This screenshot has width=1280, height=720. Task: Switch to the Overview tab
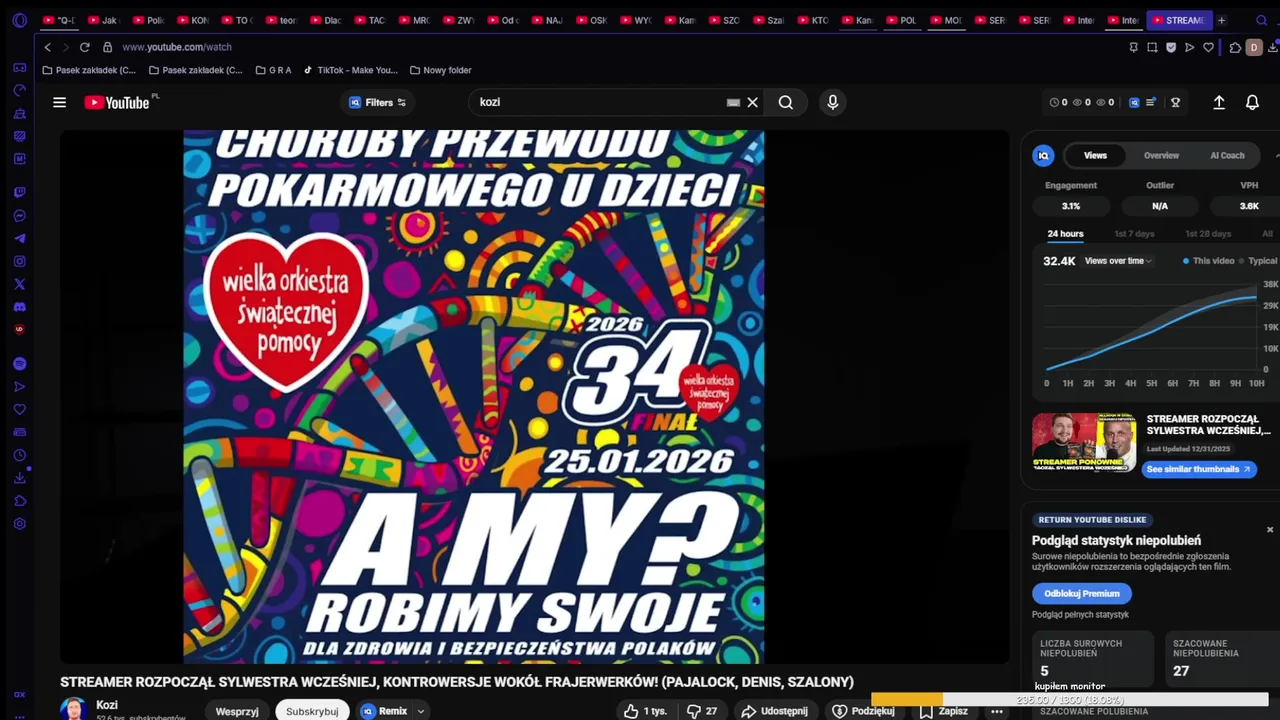pyautogui.click(x=1161, y=155)
